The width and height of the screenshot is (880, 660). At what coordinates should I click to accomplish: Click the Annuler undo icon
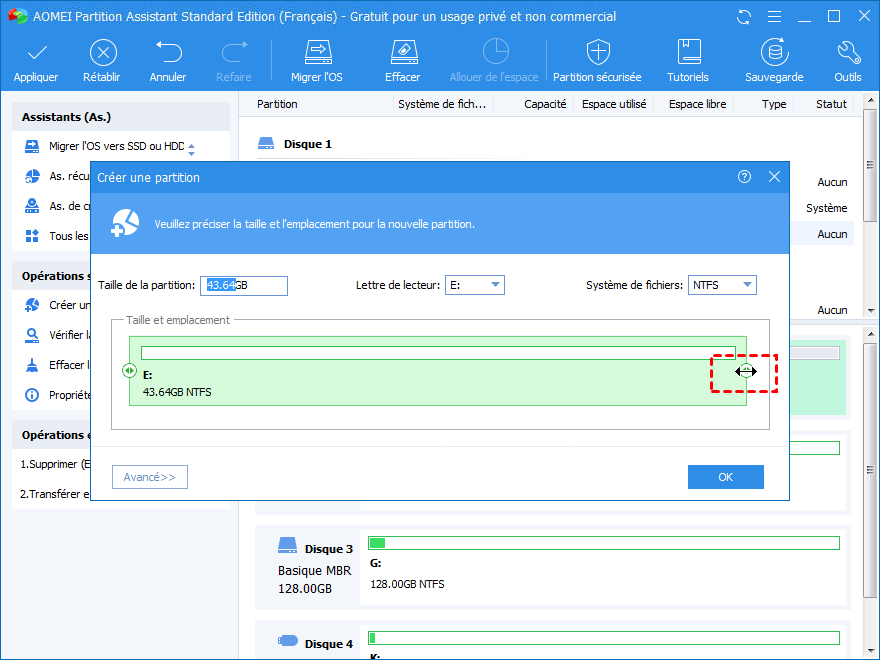[168, 52]
